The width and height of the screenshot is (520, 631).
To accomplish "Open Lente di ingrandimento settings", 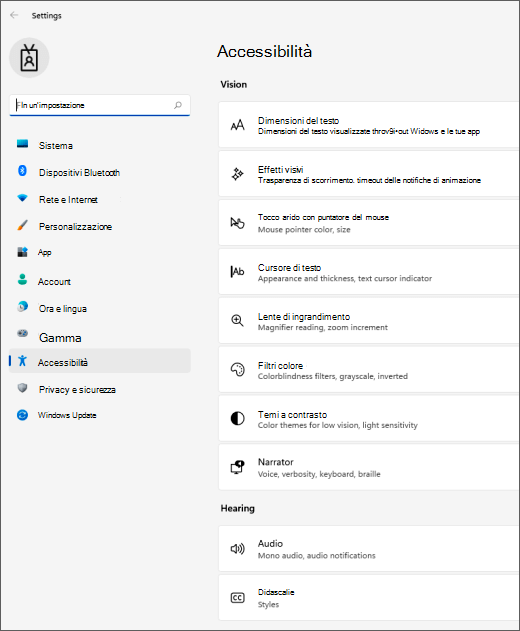I will pos(368,321).
